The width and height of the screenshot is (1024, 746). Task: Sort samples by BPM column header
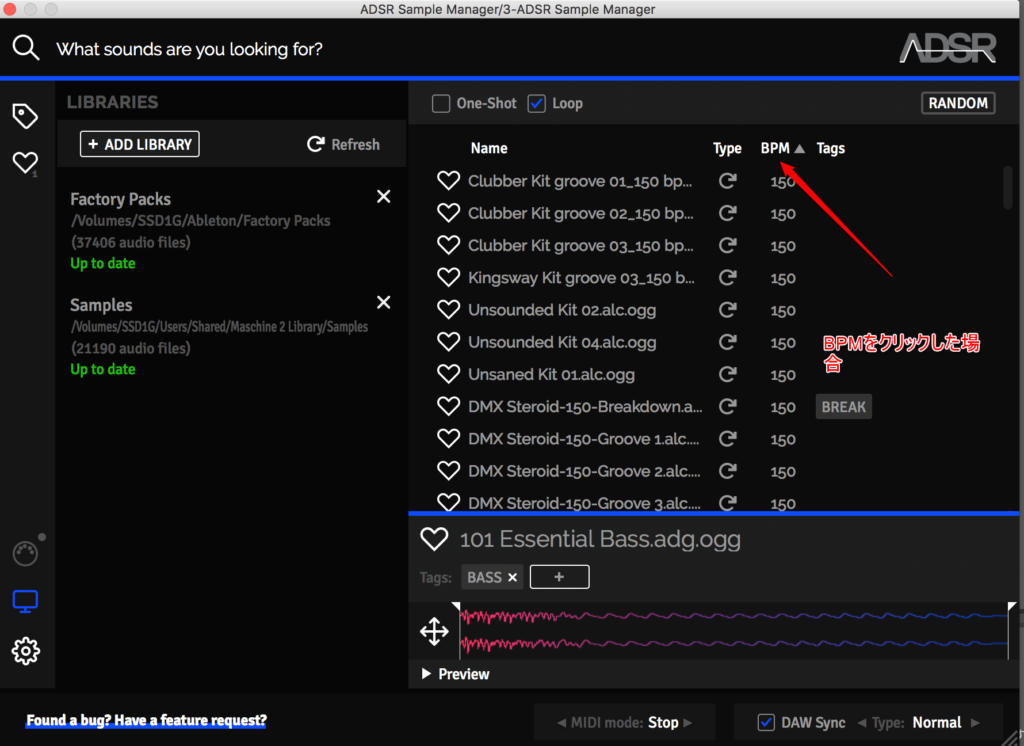775,148
